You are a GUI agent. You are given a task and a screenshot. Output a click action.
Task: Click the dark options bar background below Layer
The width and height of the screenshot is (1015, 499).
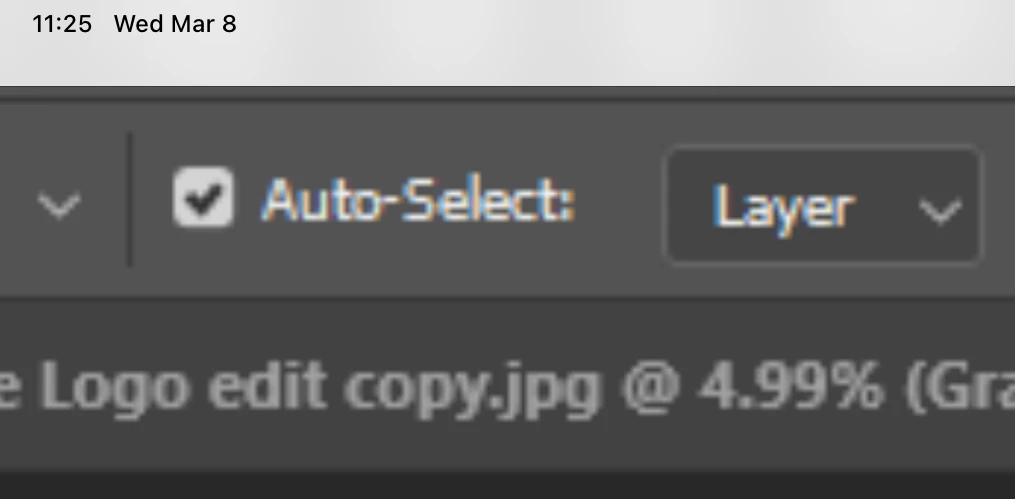tap(824, 282)
